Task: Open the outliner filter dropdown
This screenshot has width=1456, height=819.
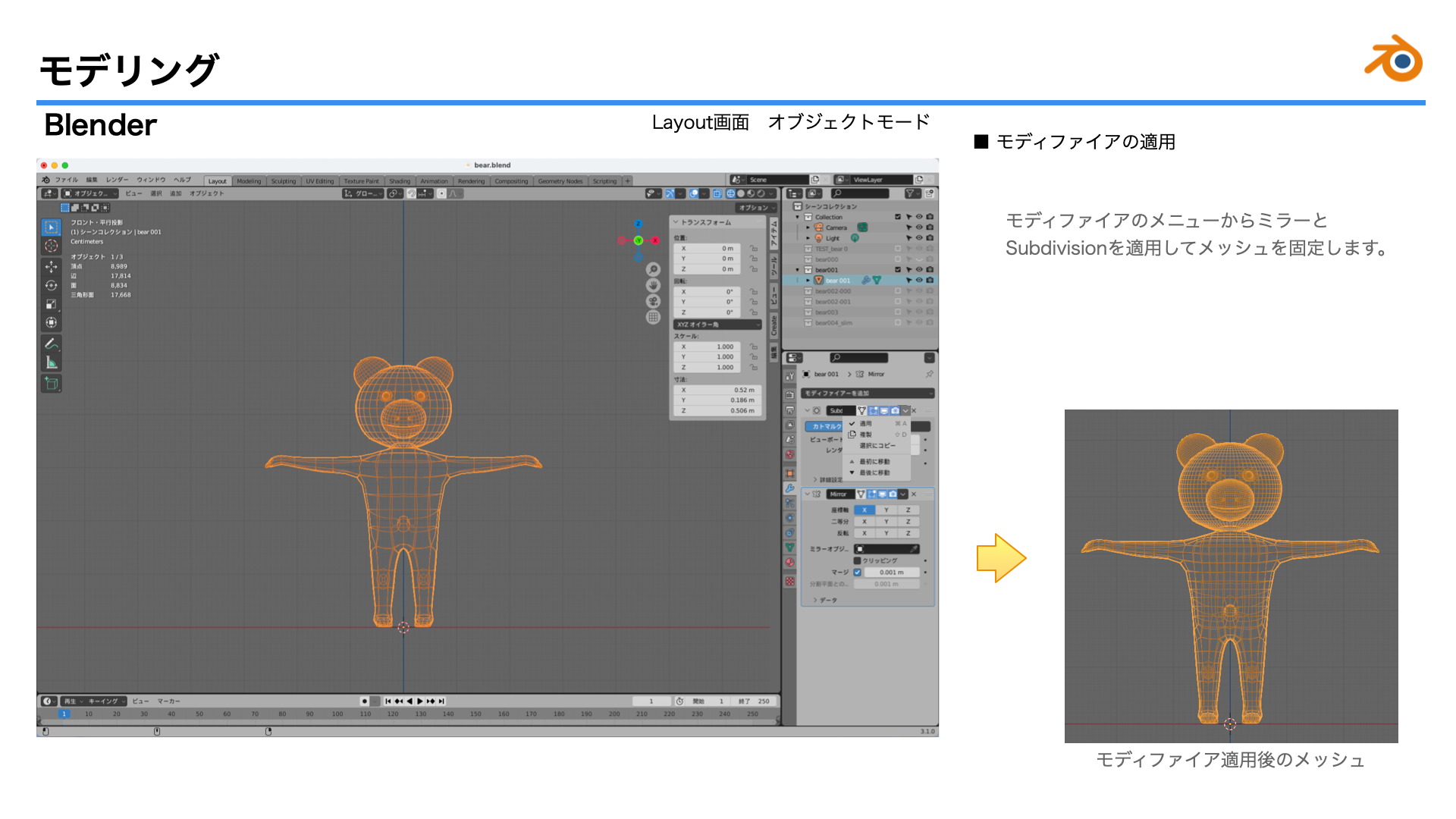Action: tap(912, 193)
